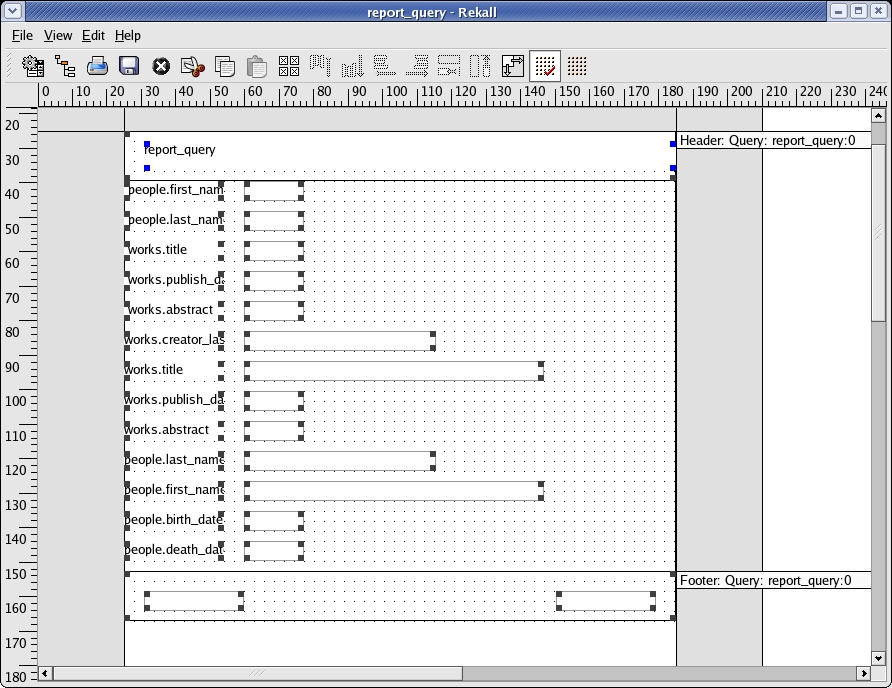Image resolution: width=892 pixels, height=688 pixels.
Task: Click the vertical scrollbar down arrow
Action: coord(878,658)
